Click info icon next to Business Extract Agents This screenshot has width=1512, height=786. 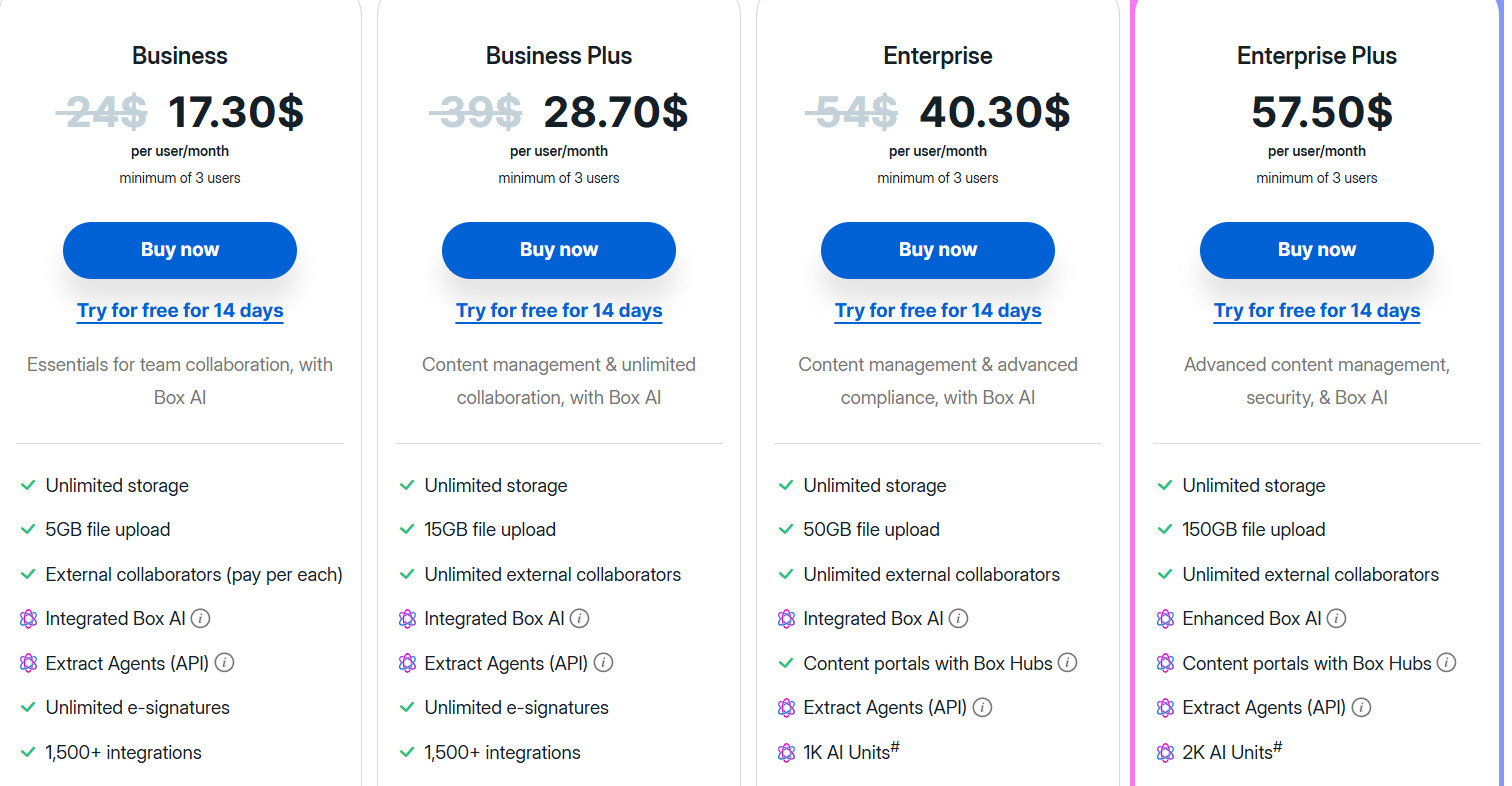(225, 663)
